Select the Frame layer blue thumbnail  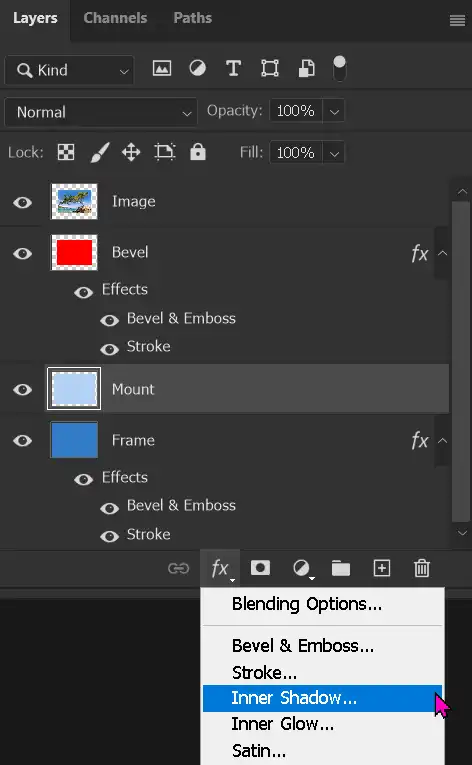[74, 440]
